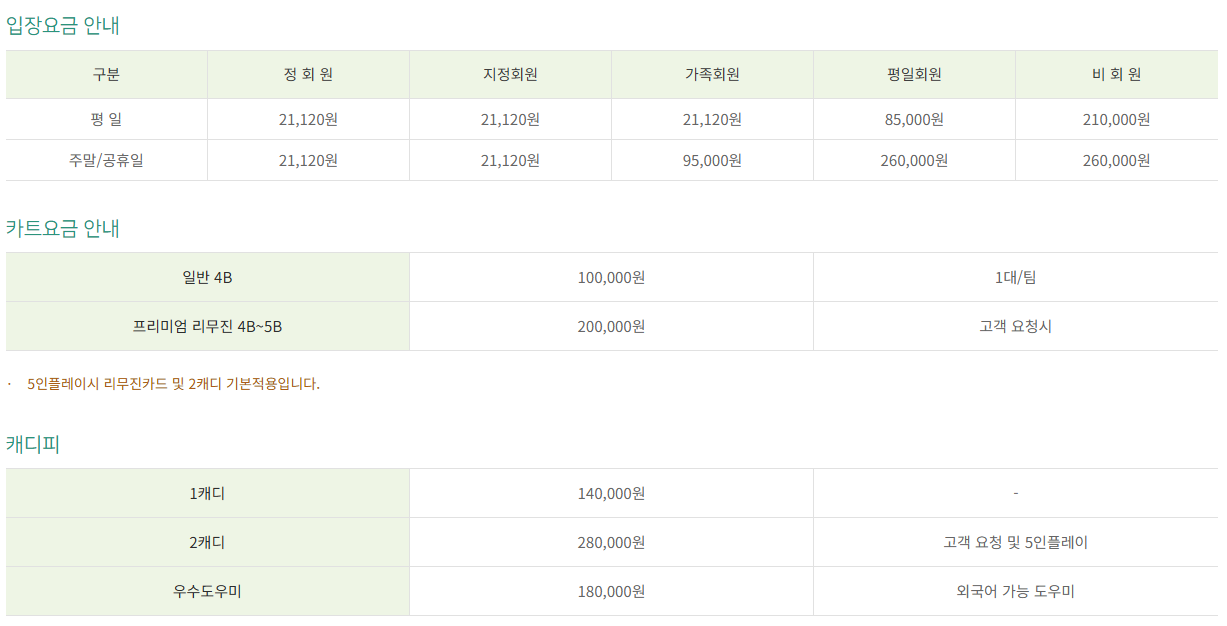The height and width of the screenshot is (626, 1227).
Task: Select the 일반 4B cart row label
Action: click(x=207, y=277)
